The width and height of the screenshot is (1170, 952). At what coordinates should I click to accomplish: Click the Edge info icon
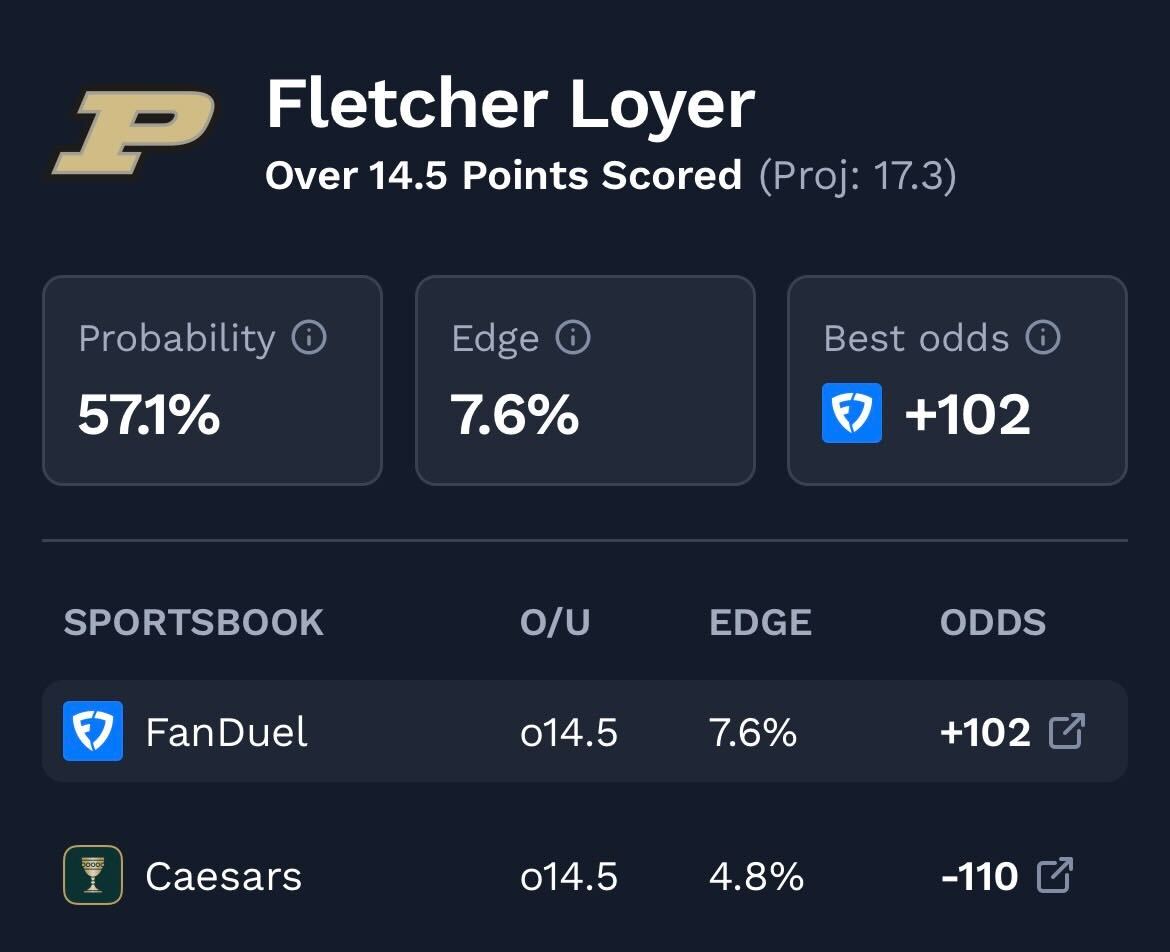pyautogui.click(x=573, y=338)
